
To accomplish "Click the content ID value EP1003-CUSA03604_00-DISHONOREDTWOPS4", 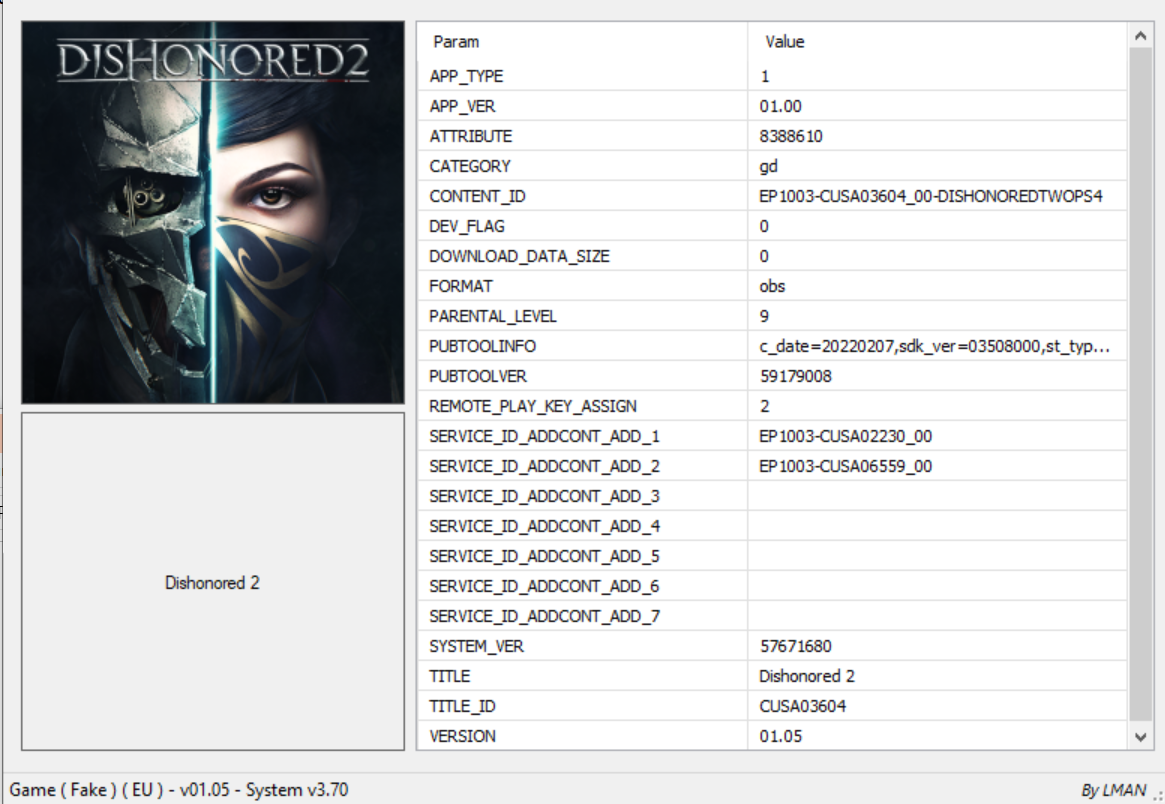I will coord(930,196).
